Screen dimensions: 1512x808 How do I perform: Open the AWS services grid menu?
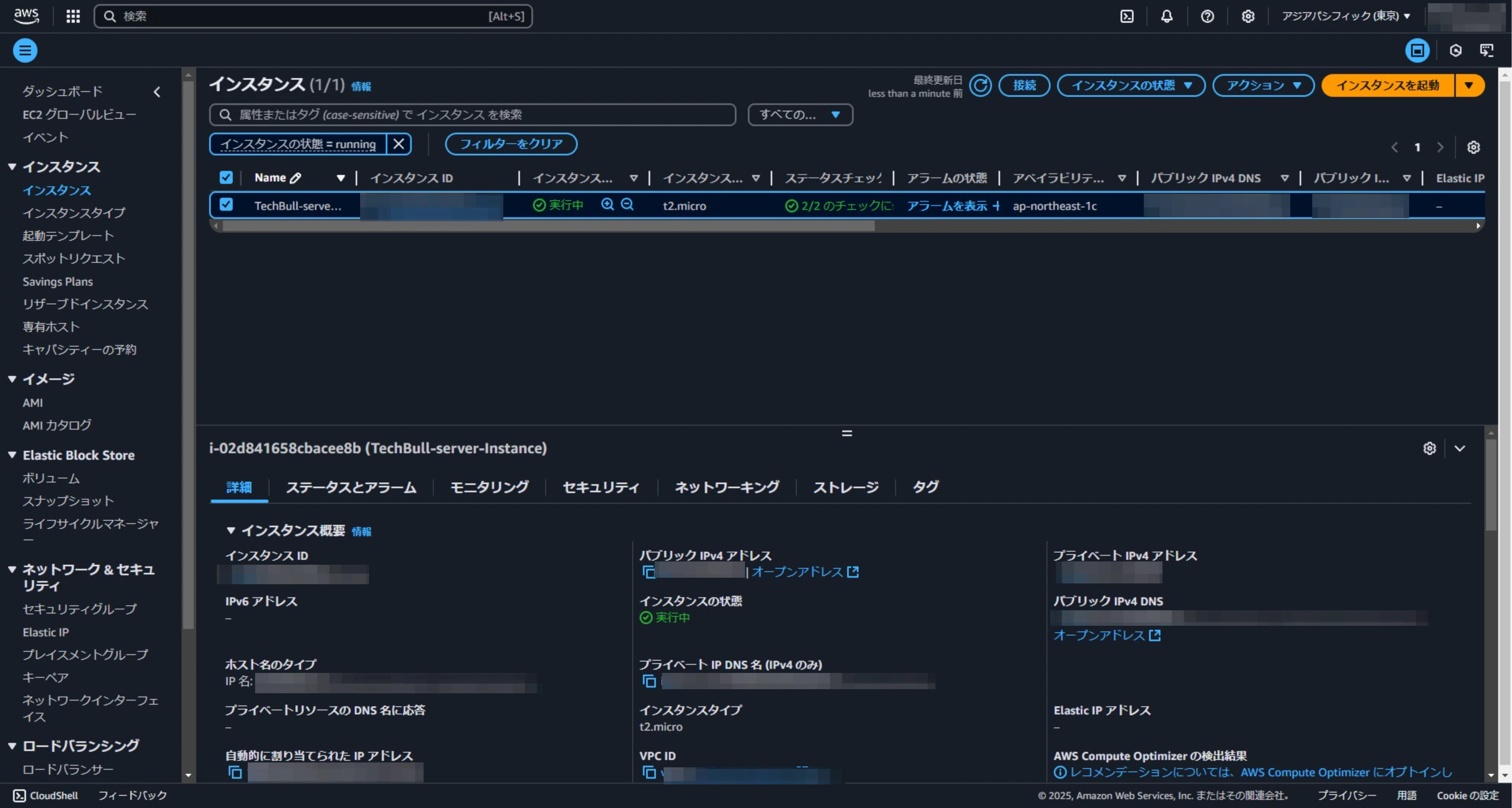click(x=73, y=16)
